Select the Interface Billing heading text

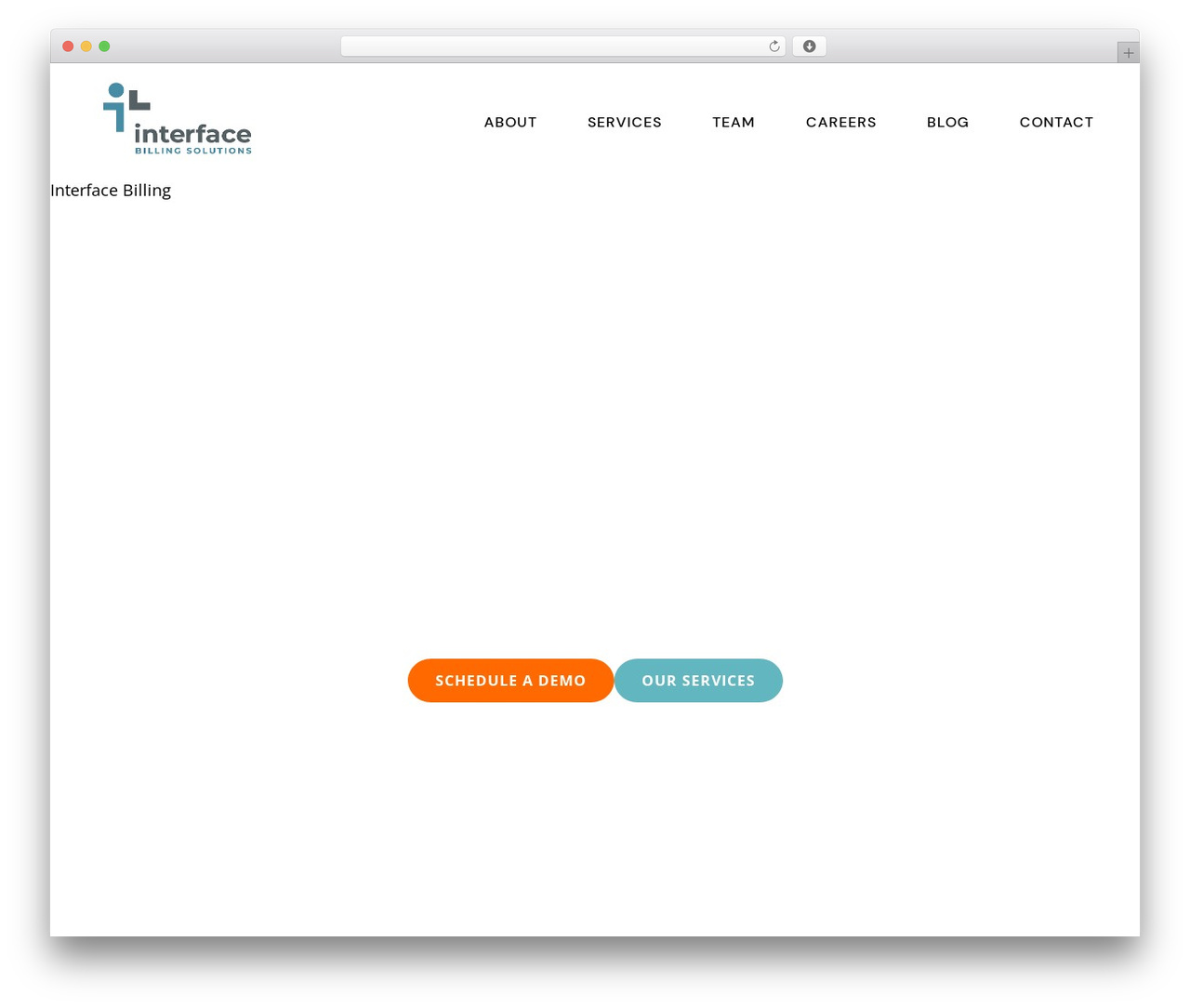tap(111, 191)
